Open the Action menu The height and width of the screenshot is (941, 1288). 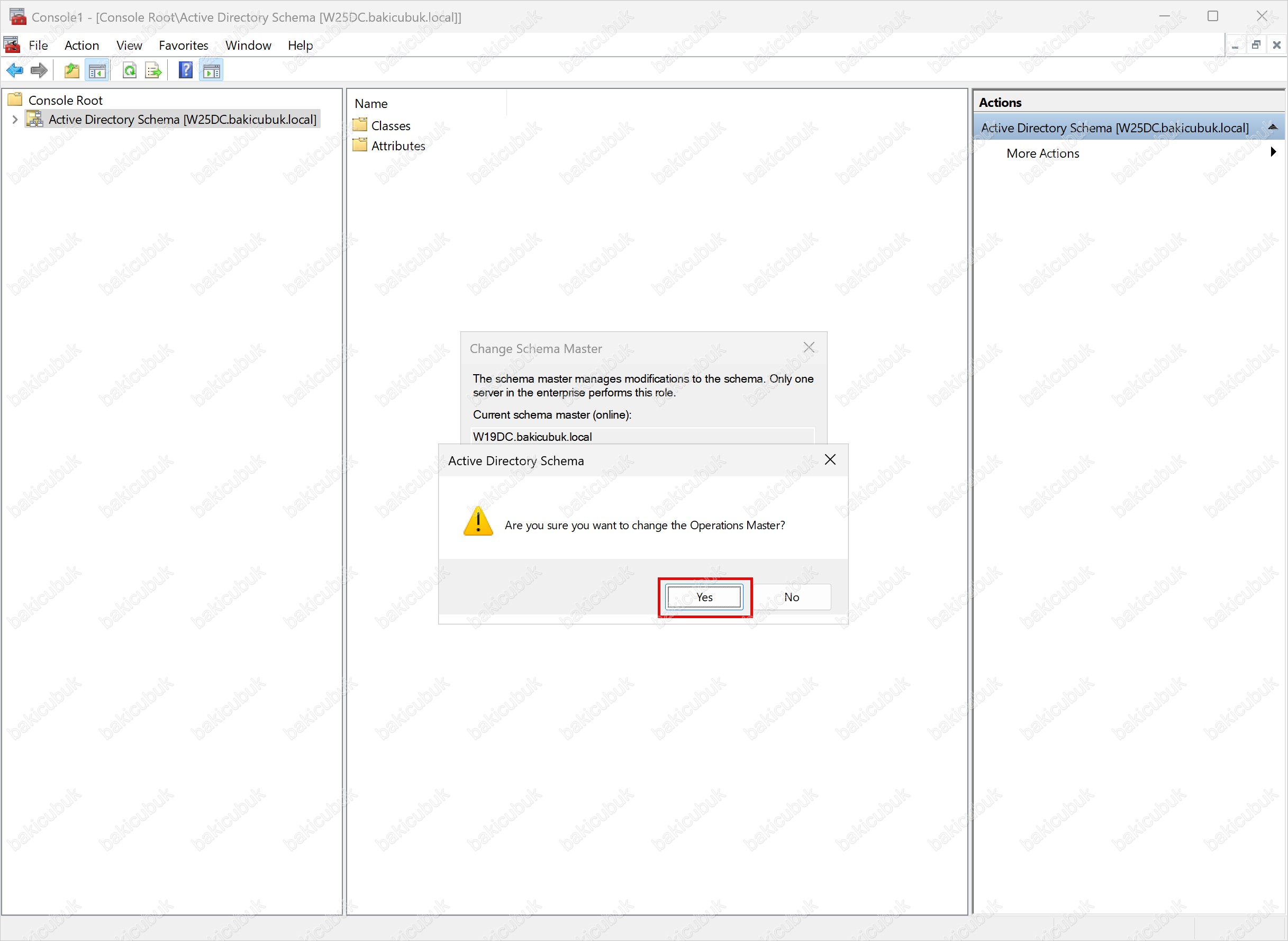click(x=81, y=46)
